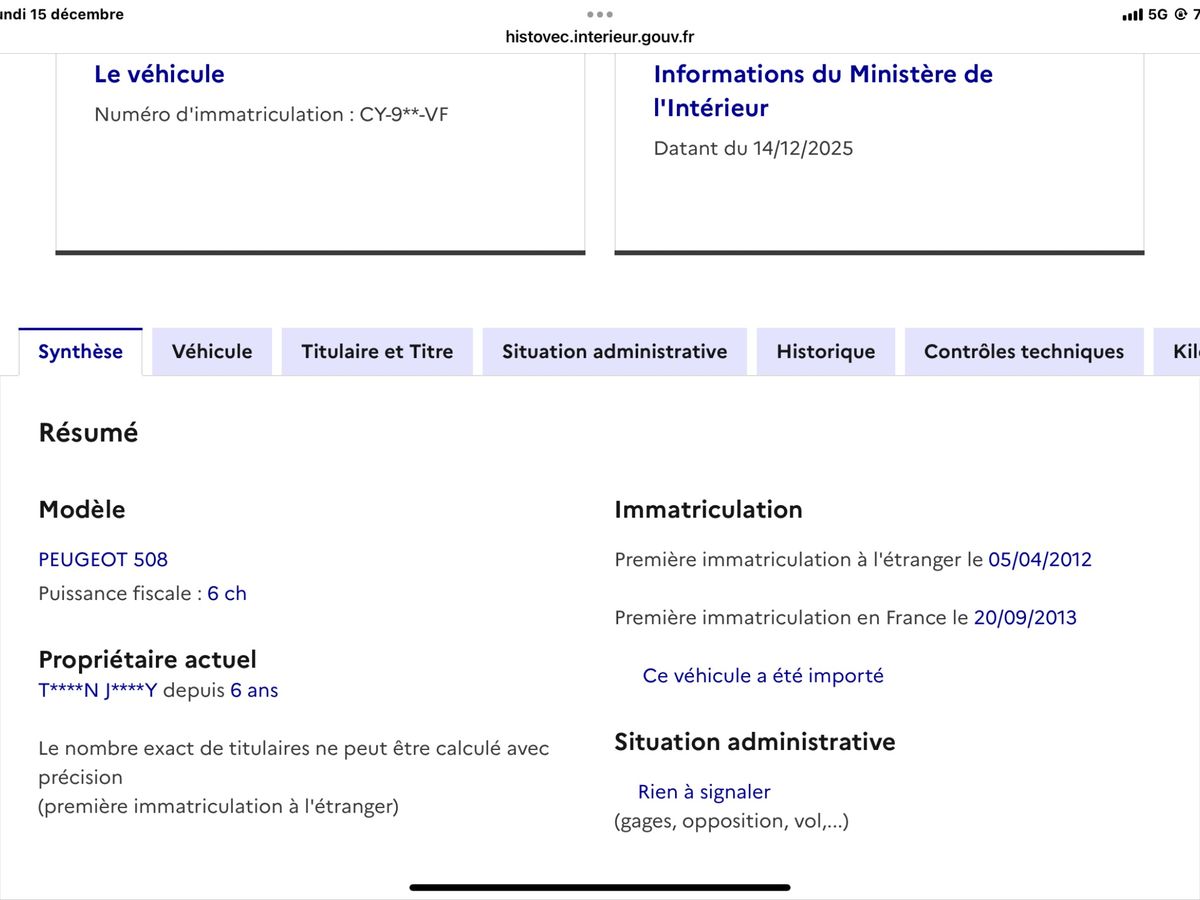Tap the iPad home indicator bar
Screen dimensions: 1200x900
pos(600,887)
